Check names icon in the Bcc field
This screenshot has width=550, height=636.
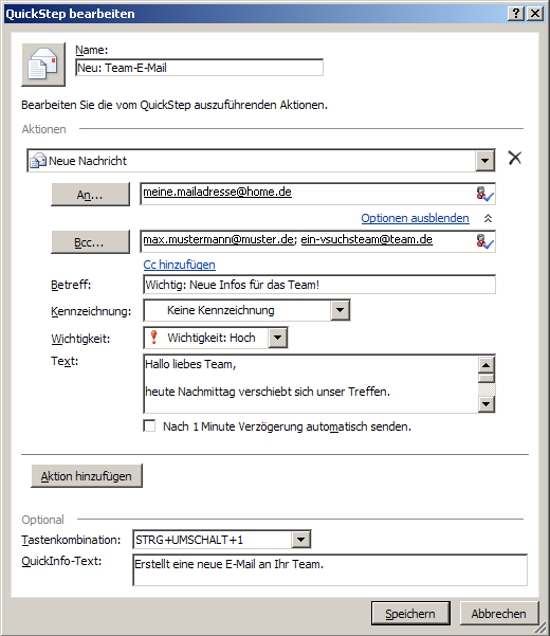tap(485, 241)
